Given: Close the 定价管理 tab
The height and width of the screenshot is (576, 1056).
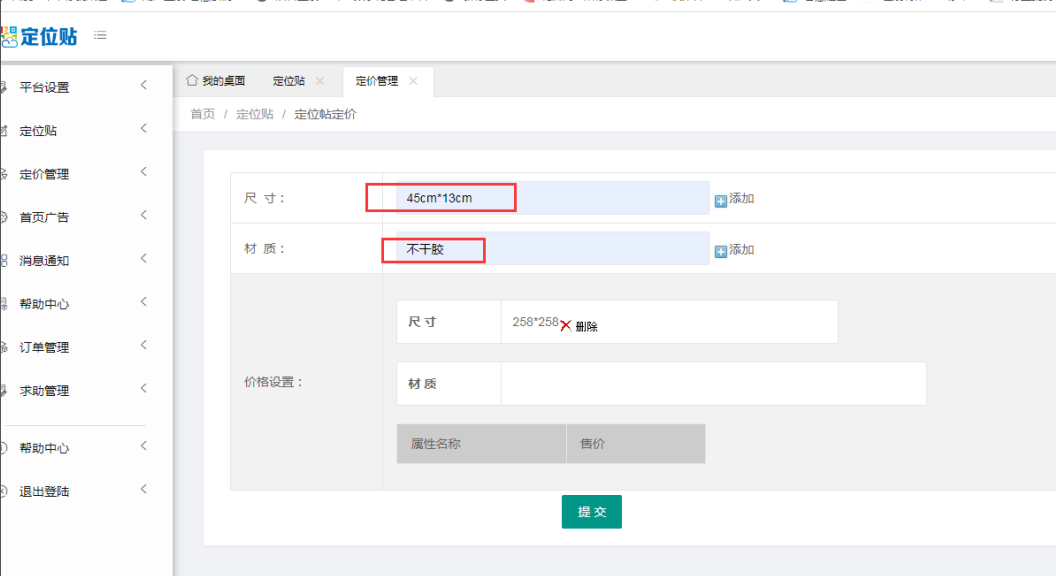Looking at the screenshot, I should click(413, 81).
